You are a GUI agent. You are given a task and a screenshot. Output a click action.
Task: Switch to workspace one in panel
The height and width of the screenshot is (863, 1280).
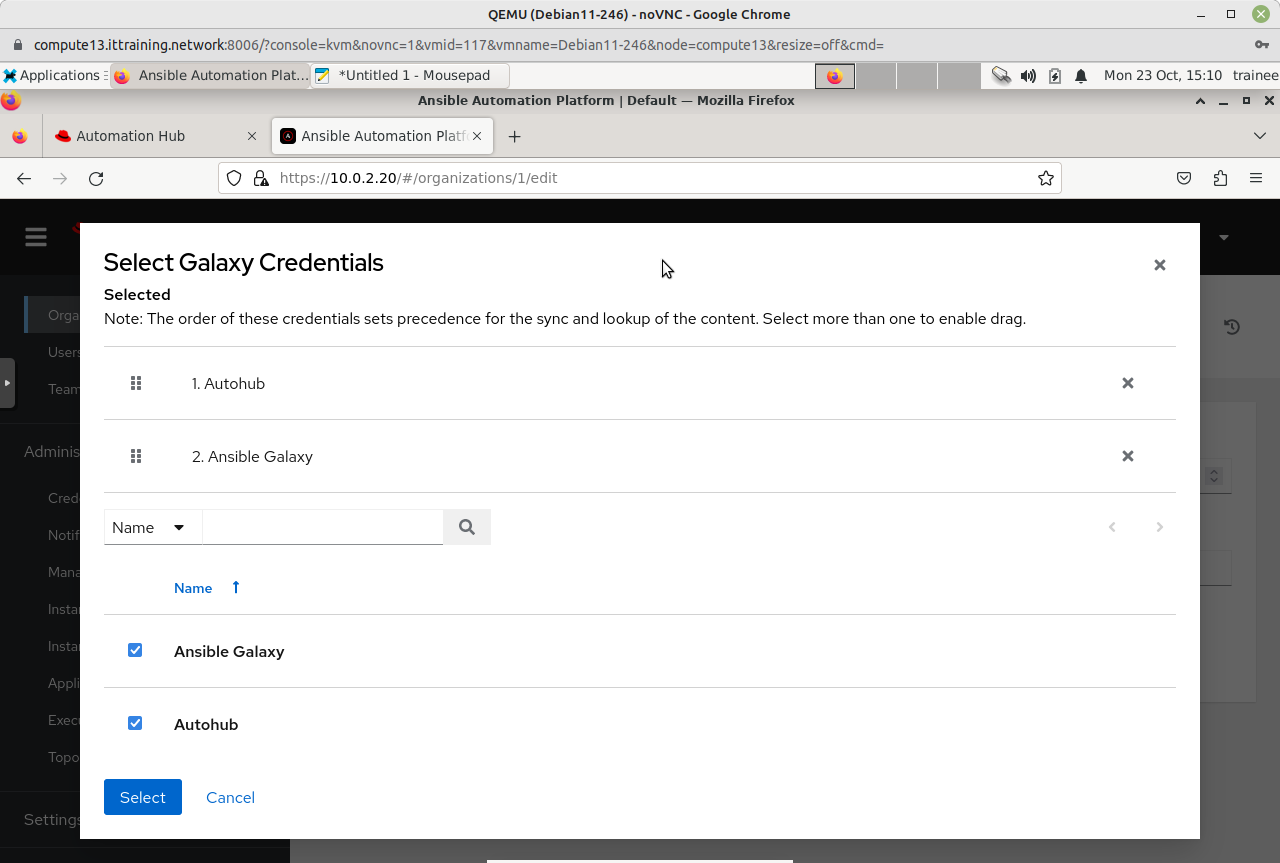click(x=835, y=75)
